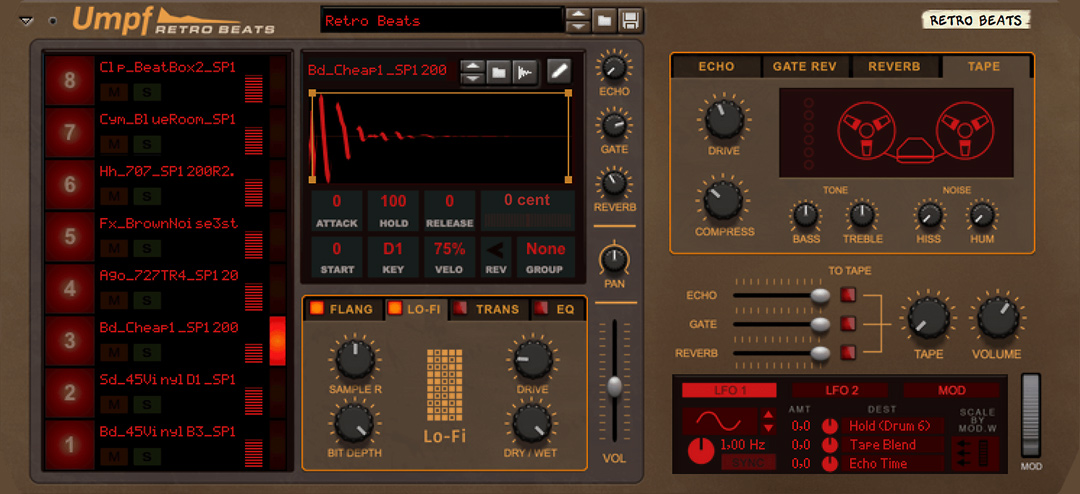Click the VOL fader handle
This screenshot has width=1080, height=494.
(x=614, y=386)
